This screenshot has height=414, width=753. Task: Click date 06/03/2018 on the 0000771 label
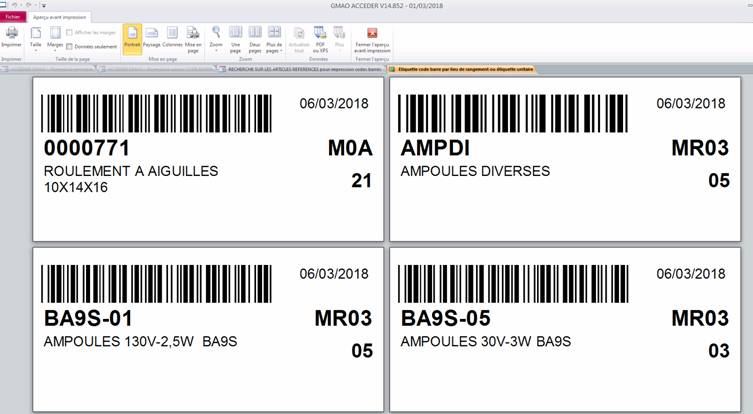click(334, 103)
